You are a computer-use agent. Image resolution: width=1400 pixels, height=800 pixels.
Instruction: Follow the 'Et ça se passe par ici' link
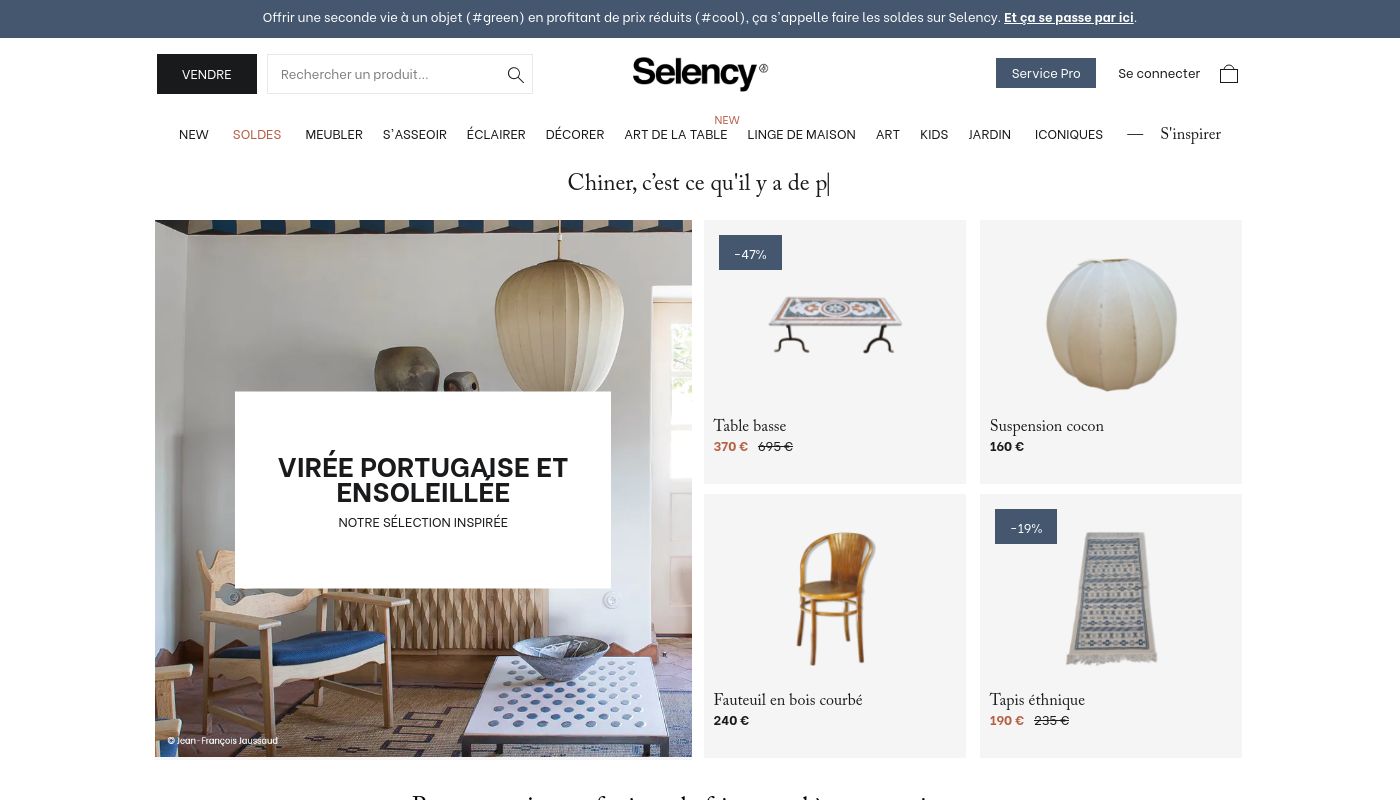point(1069,17)
